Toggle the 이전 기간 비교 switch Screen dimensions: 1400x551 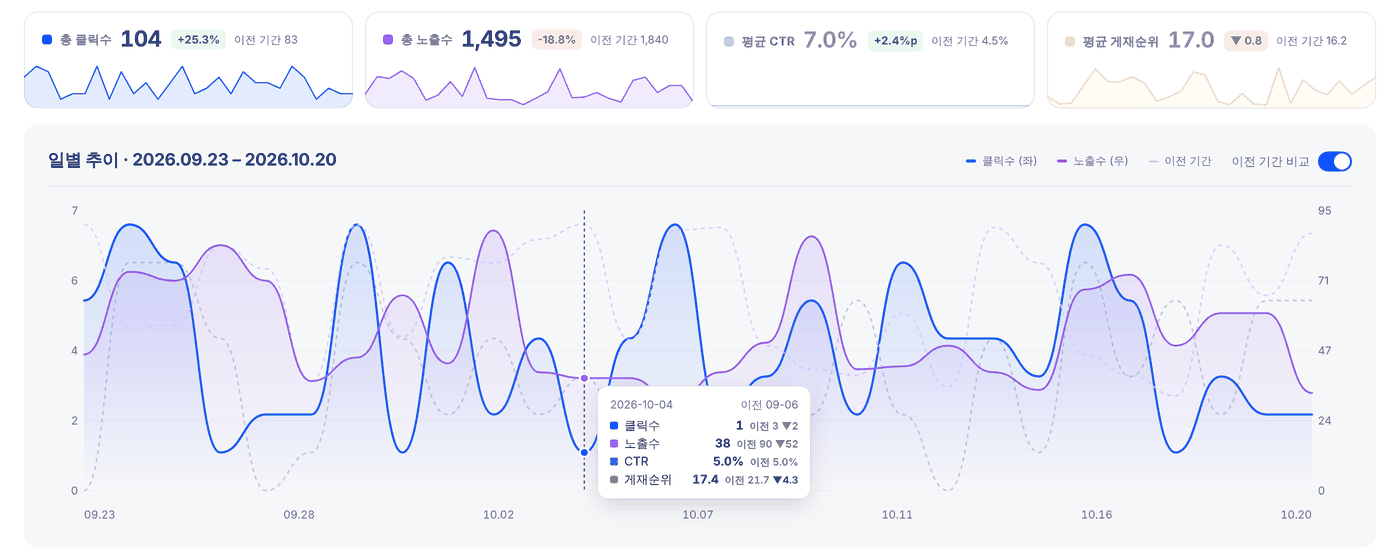[1334, 161]
